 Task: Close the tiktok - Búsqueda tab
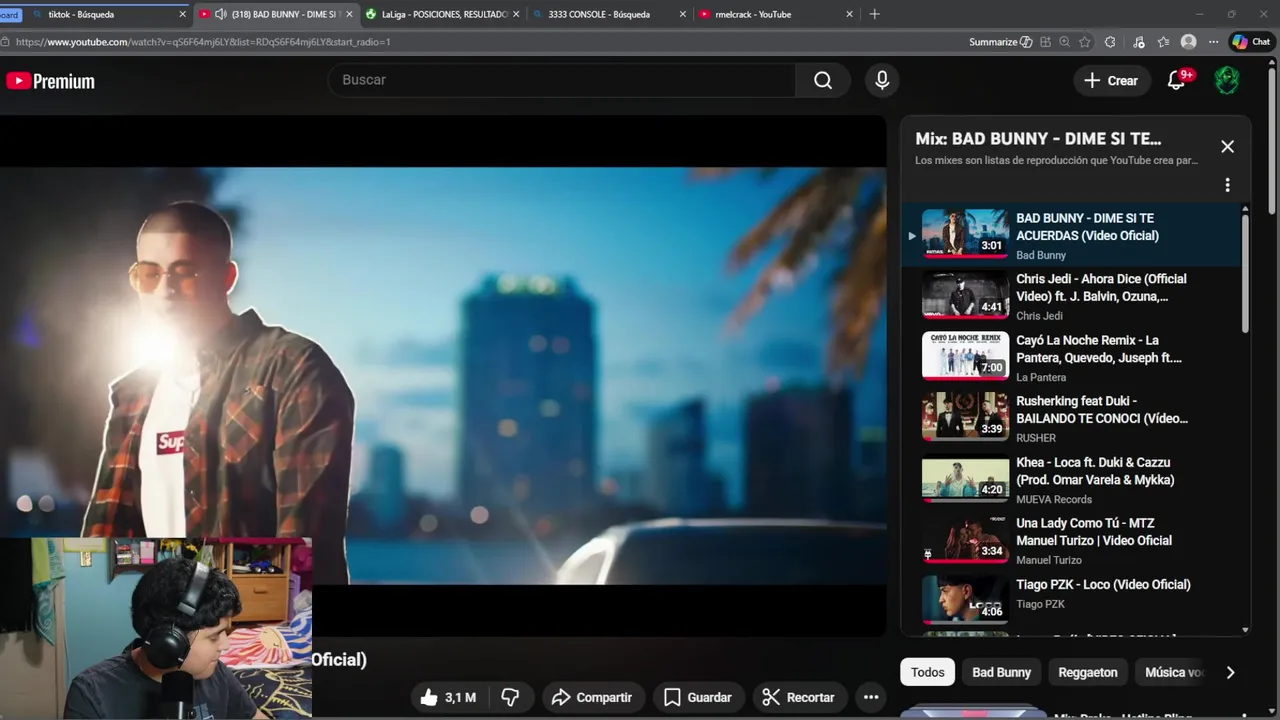182,14
